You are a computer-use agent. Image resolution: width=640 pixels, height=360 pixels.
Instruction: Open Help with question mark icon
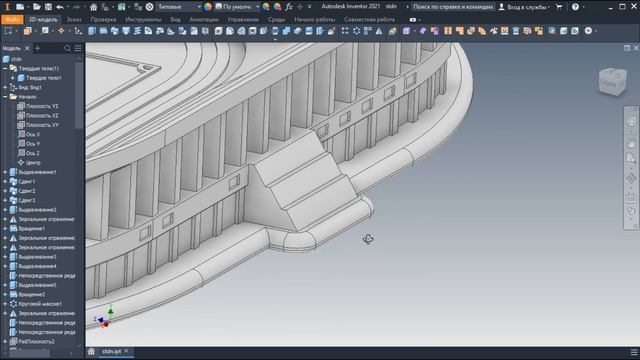[x=575, y=7]
